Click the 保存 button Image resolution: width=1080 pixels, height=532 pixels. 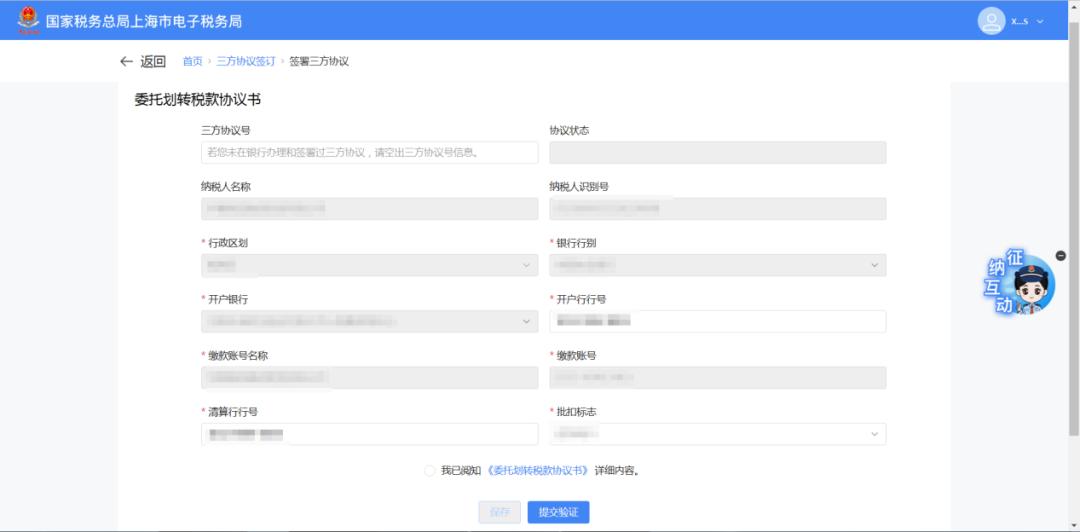[x=499, y=512]
